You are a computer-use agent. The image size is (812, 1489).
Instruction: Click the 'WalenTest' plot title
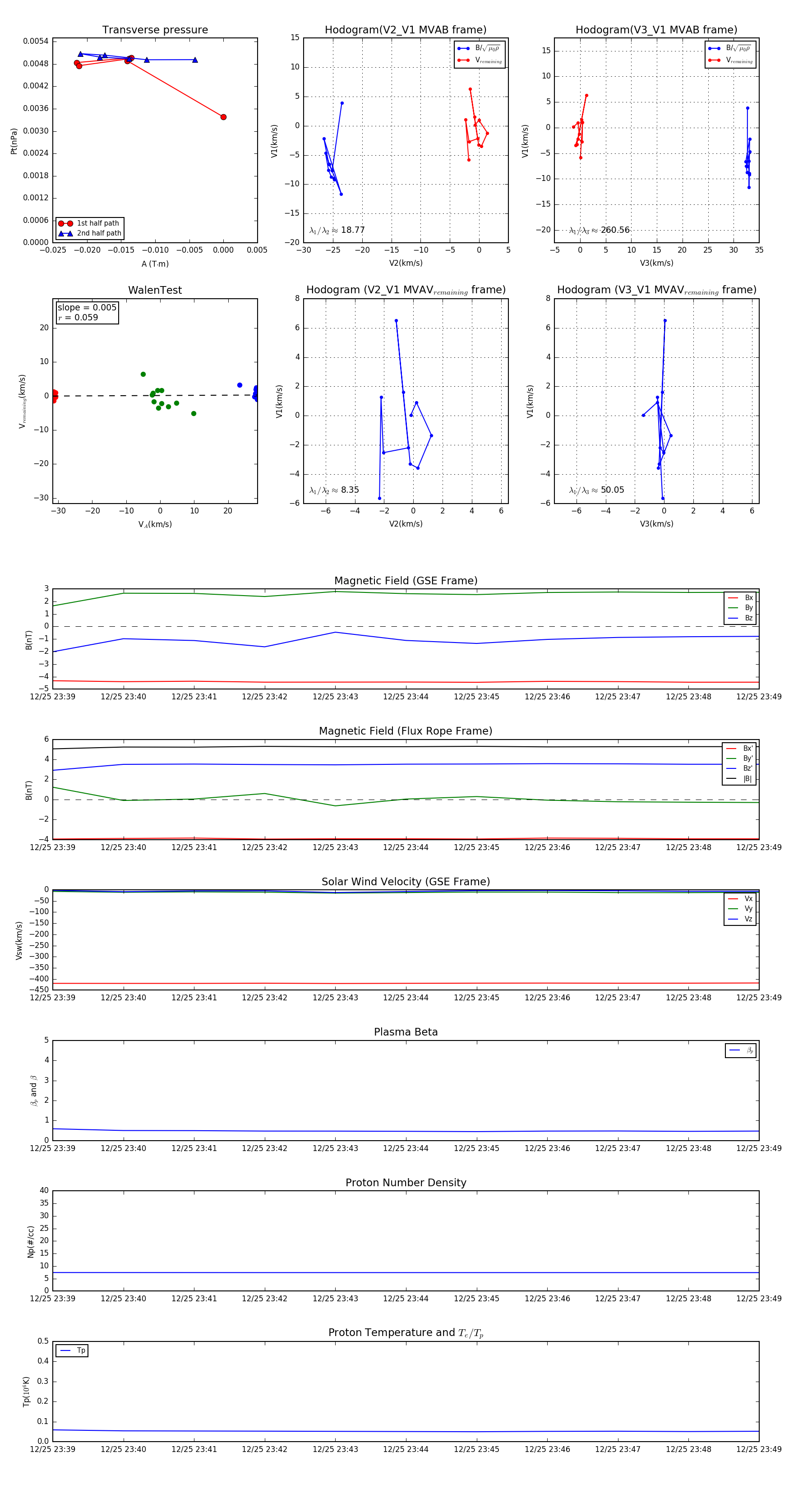[155, 290]
